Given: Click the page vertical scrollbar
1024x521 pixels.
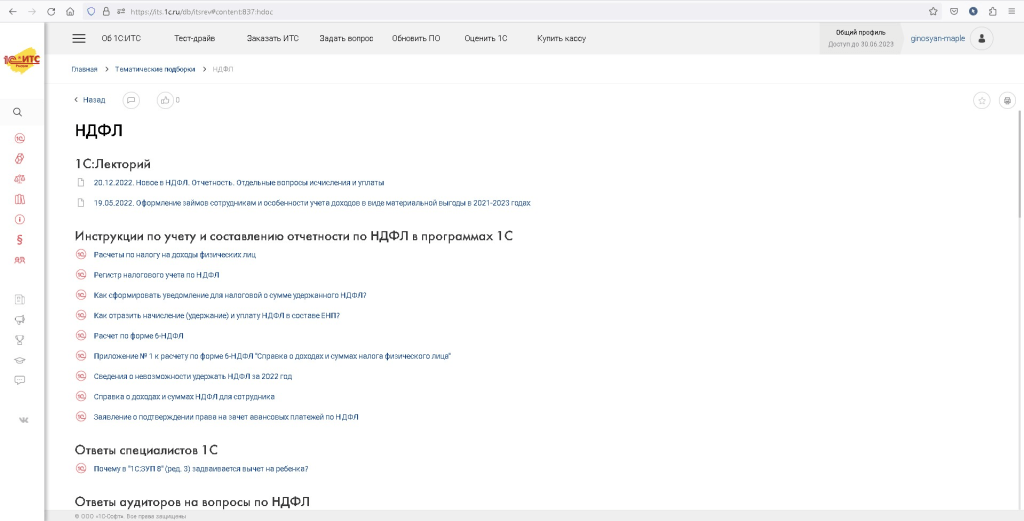Looking at the screenshot, I should tap(1020, 163).
